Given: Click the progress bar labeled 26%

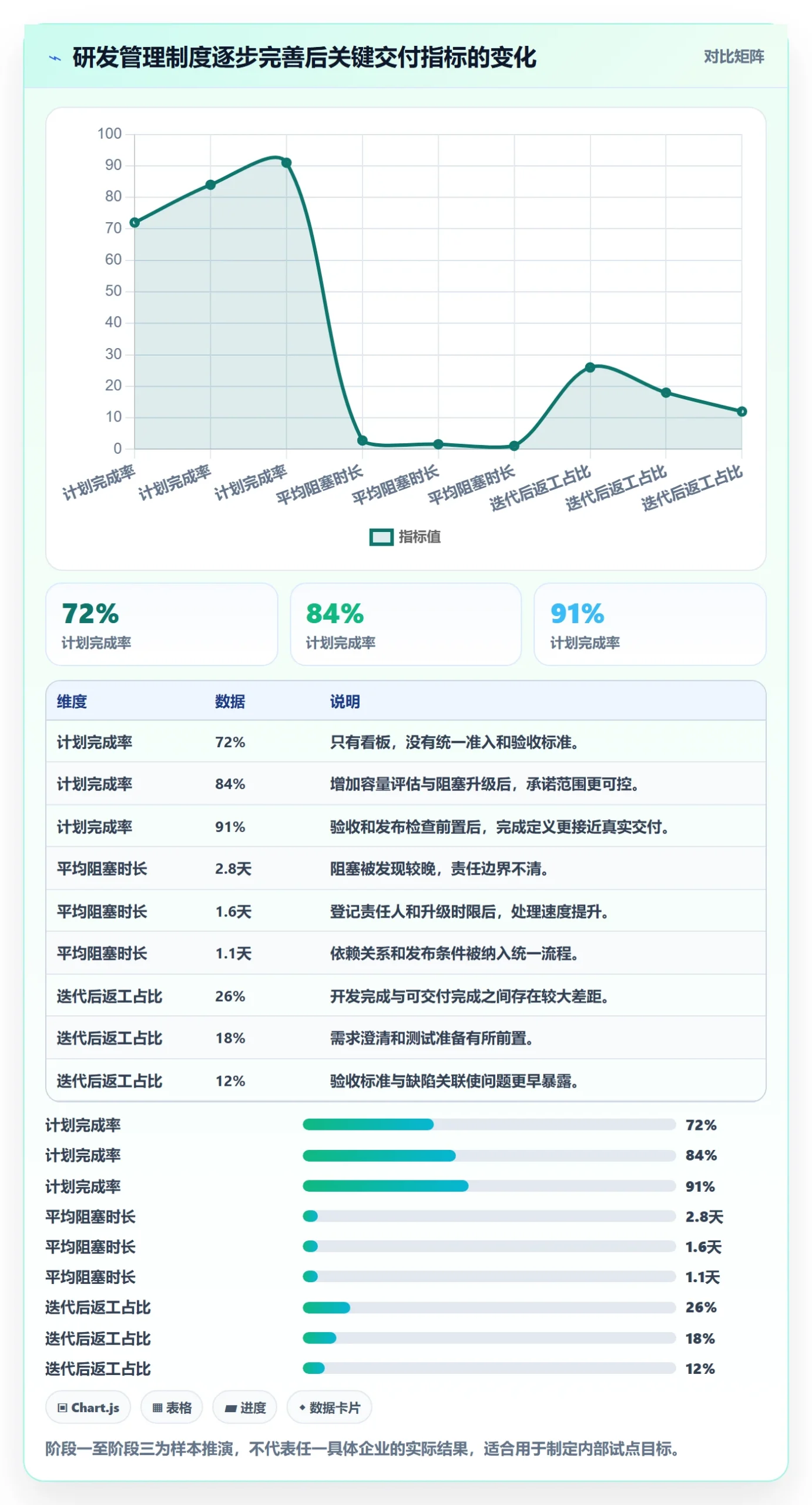Looking at the screenshot, I should (489, 1307).
